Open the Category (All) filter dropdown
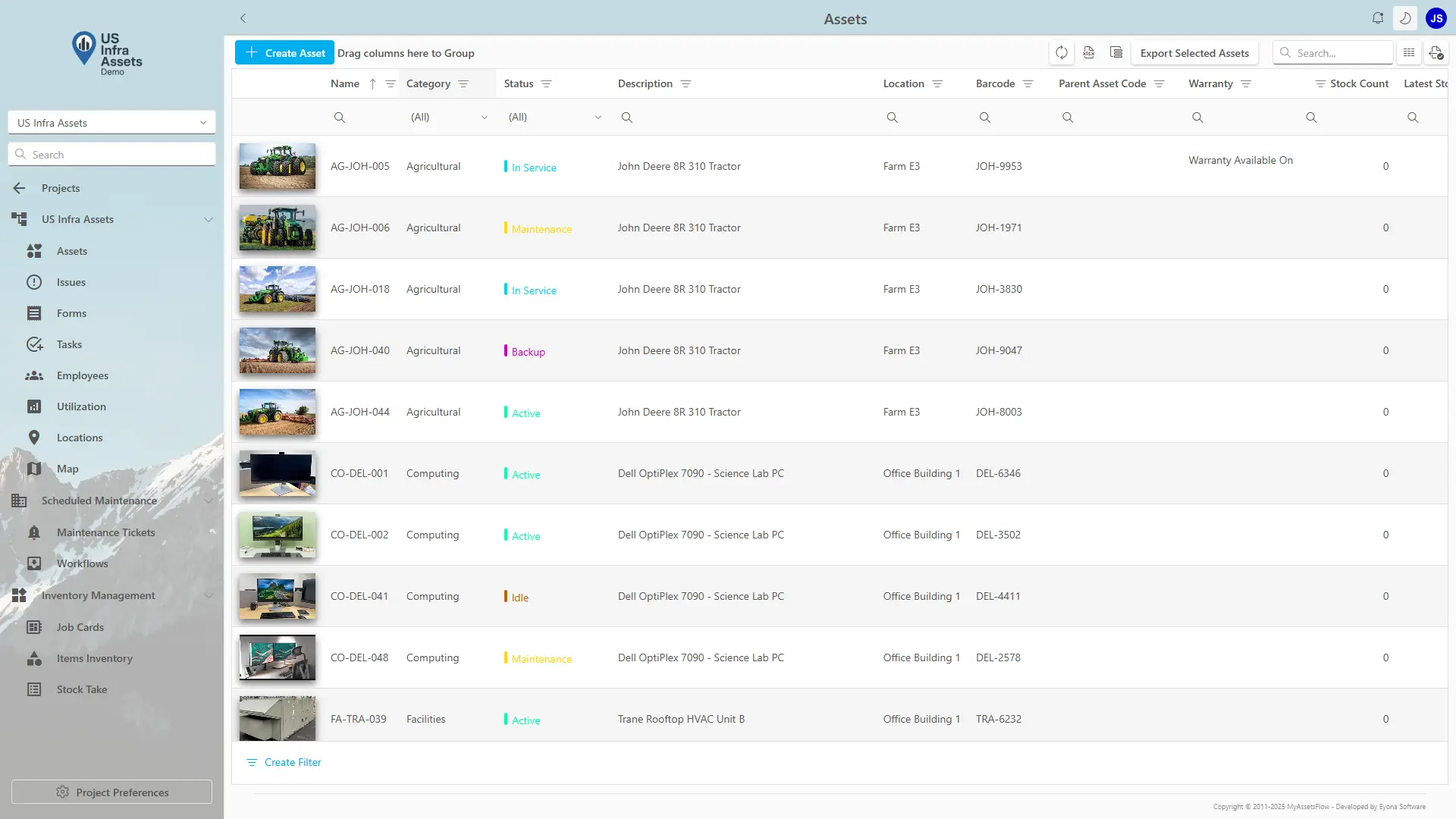 tap(449, 118)
